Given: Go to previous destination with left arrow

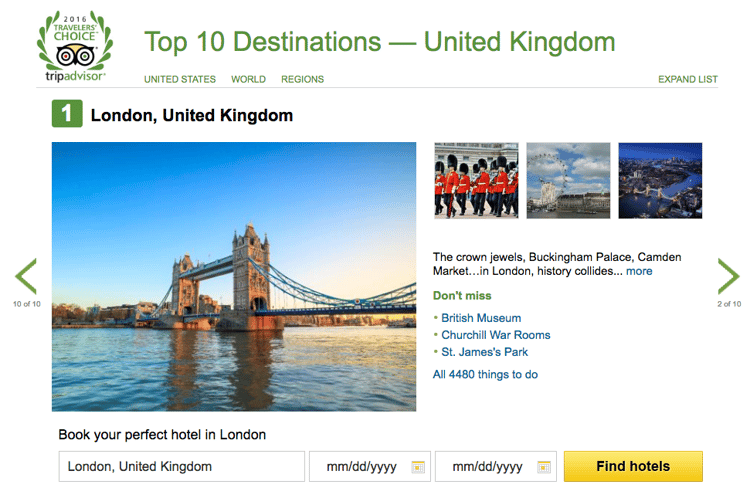Looking at the screenshot, I should [26, 276].
